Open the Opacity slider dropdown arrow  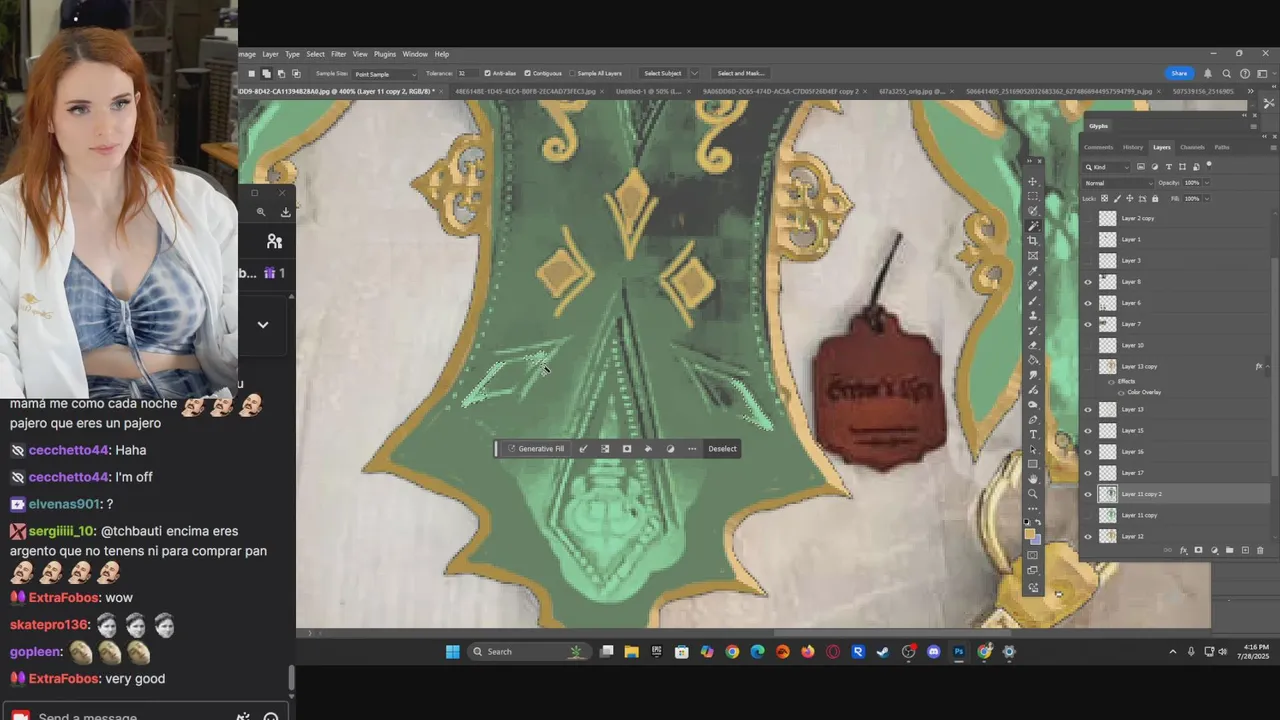tap(1207, 183)
